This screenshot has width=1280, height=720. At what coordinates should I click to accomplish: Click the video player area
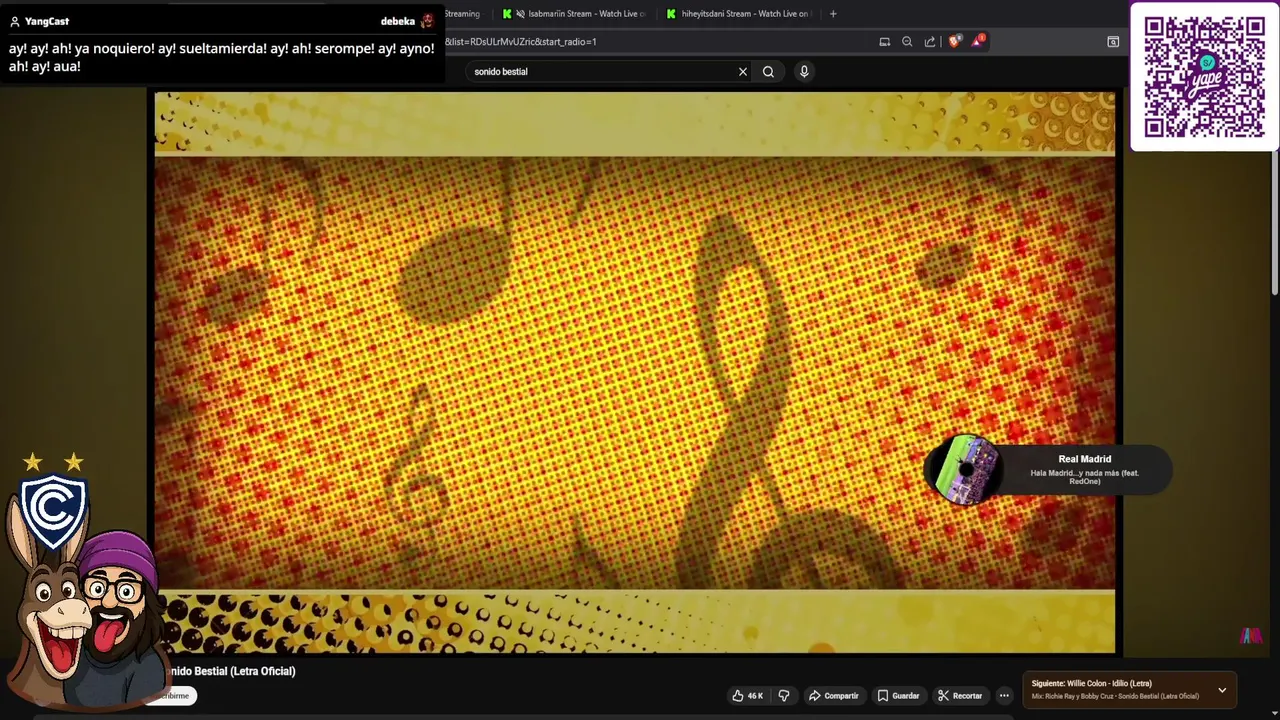tap(634, 372)
